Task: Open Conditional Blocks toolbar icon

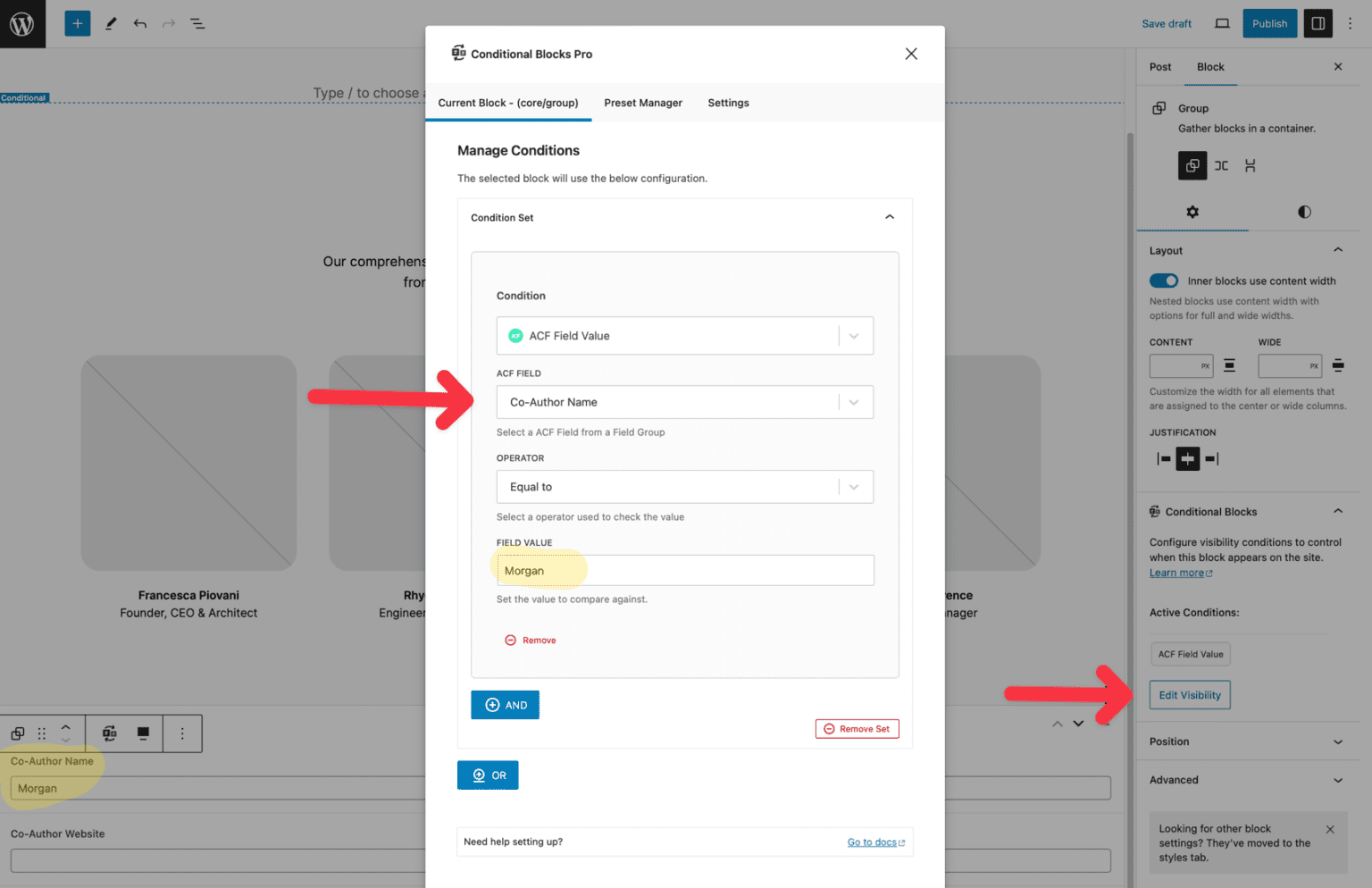Action: point(110,733)
